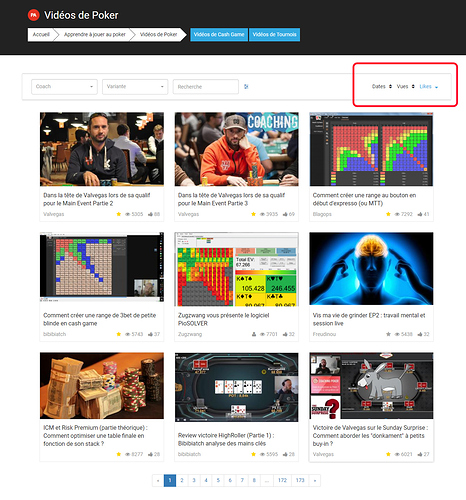Select current page 1 in pagination
466x500 pixels.
[170, 480]
